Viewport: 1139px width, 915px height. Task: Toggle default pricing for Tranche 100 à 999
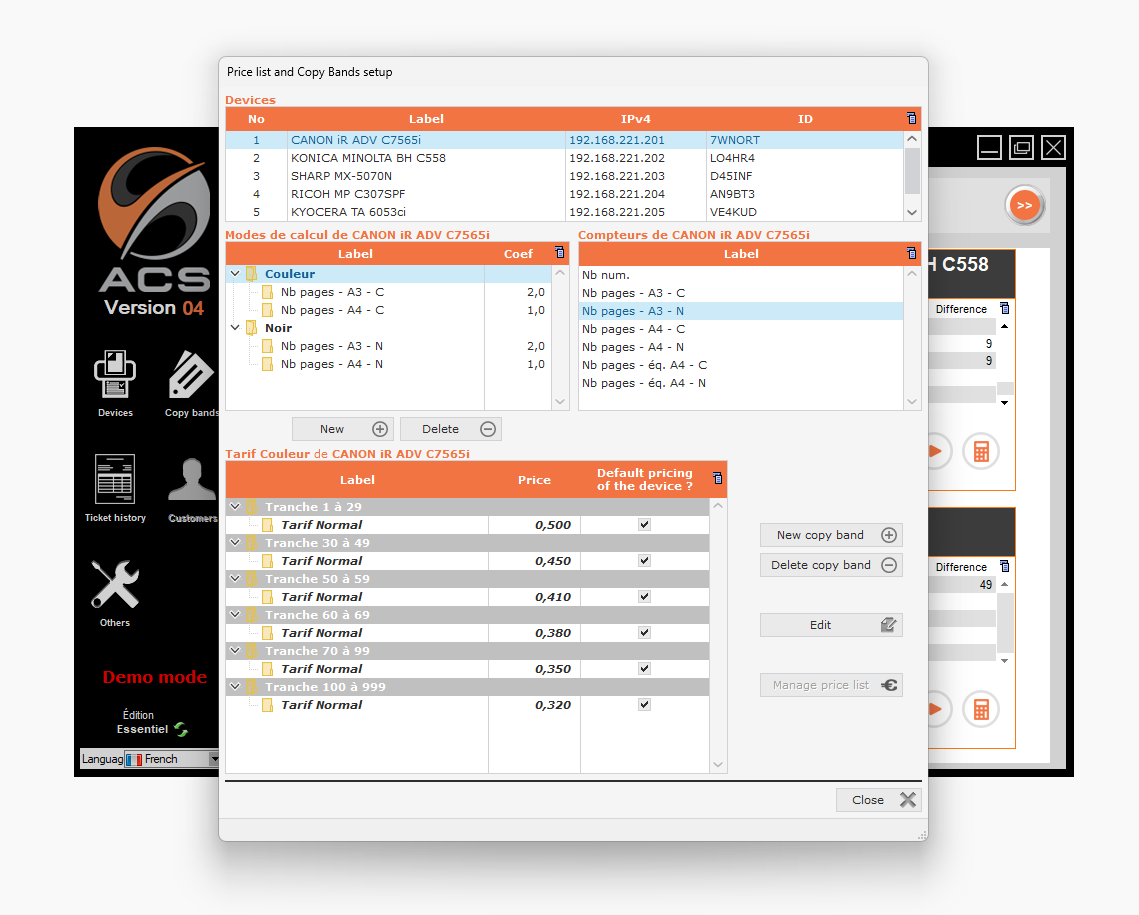point(644,704)
